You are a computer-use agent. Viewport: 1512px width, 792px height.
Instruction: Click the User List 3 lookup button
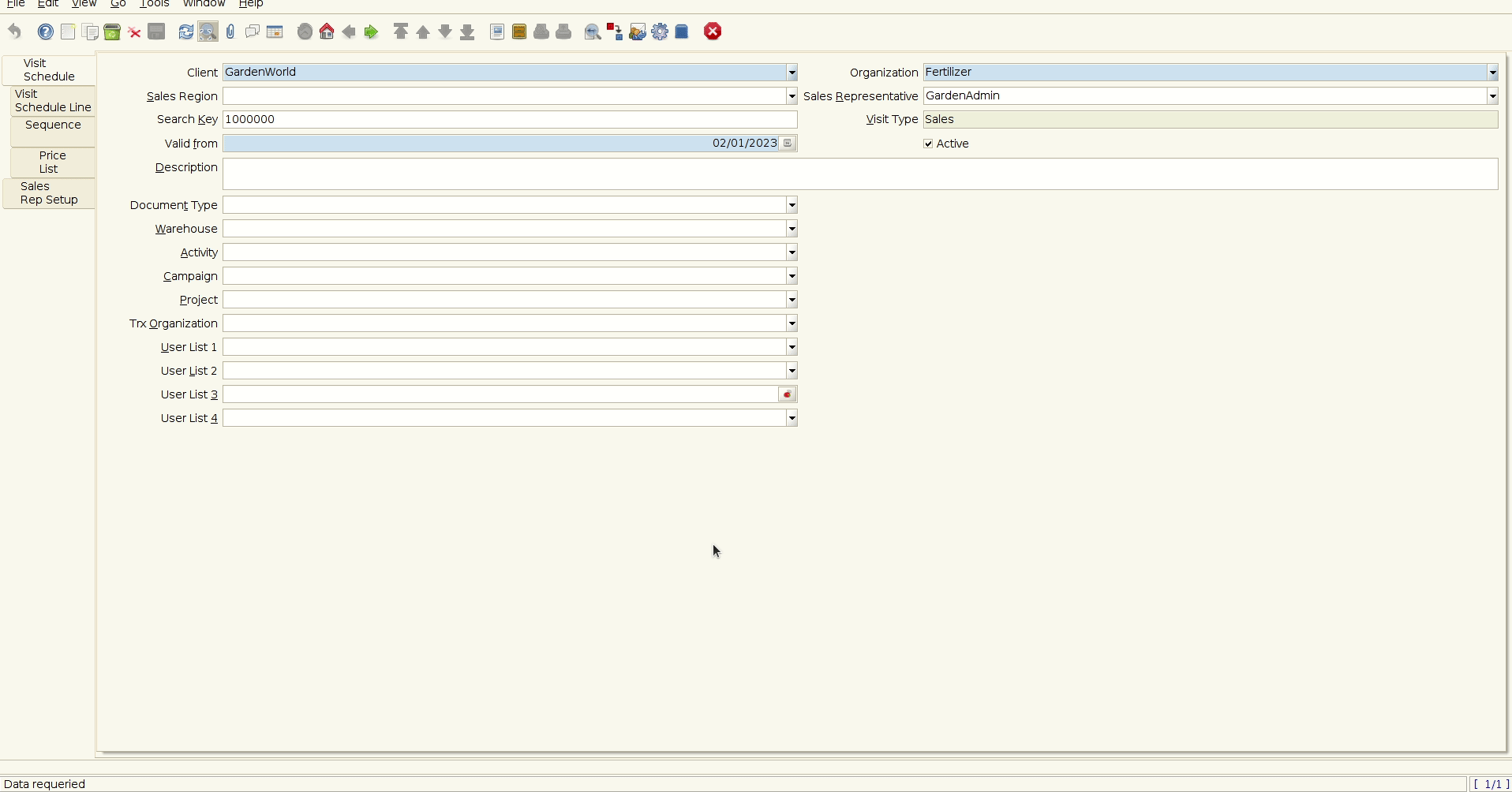point(788,394)
